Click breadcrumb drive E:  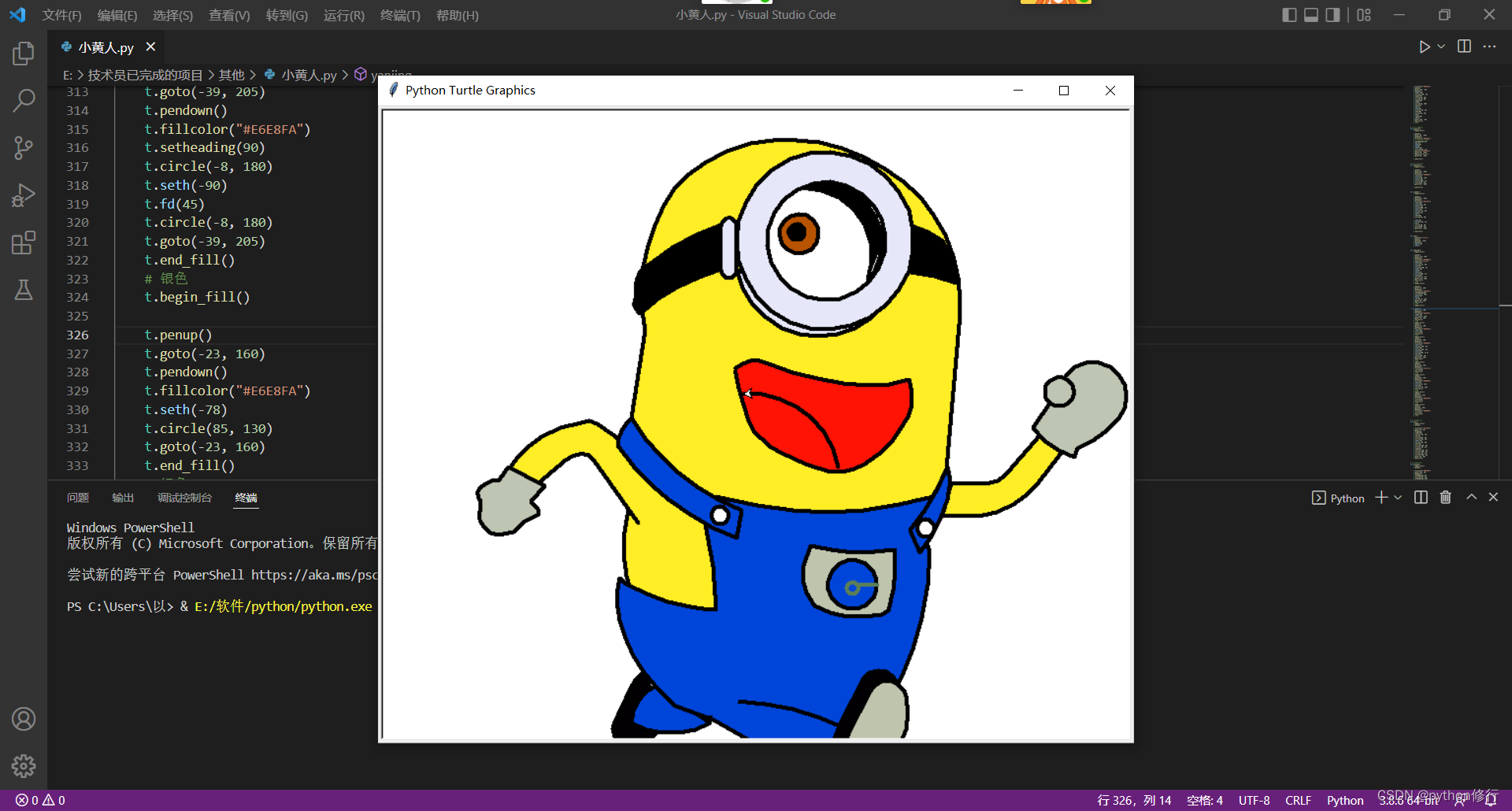[68, 75]
